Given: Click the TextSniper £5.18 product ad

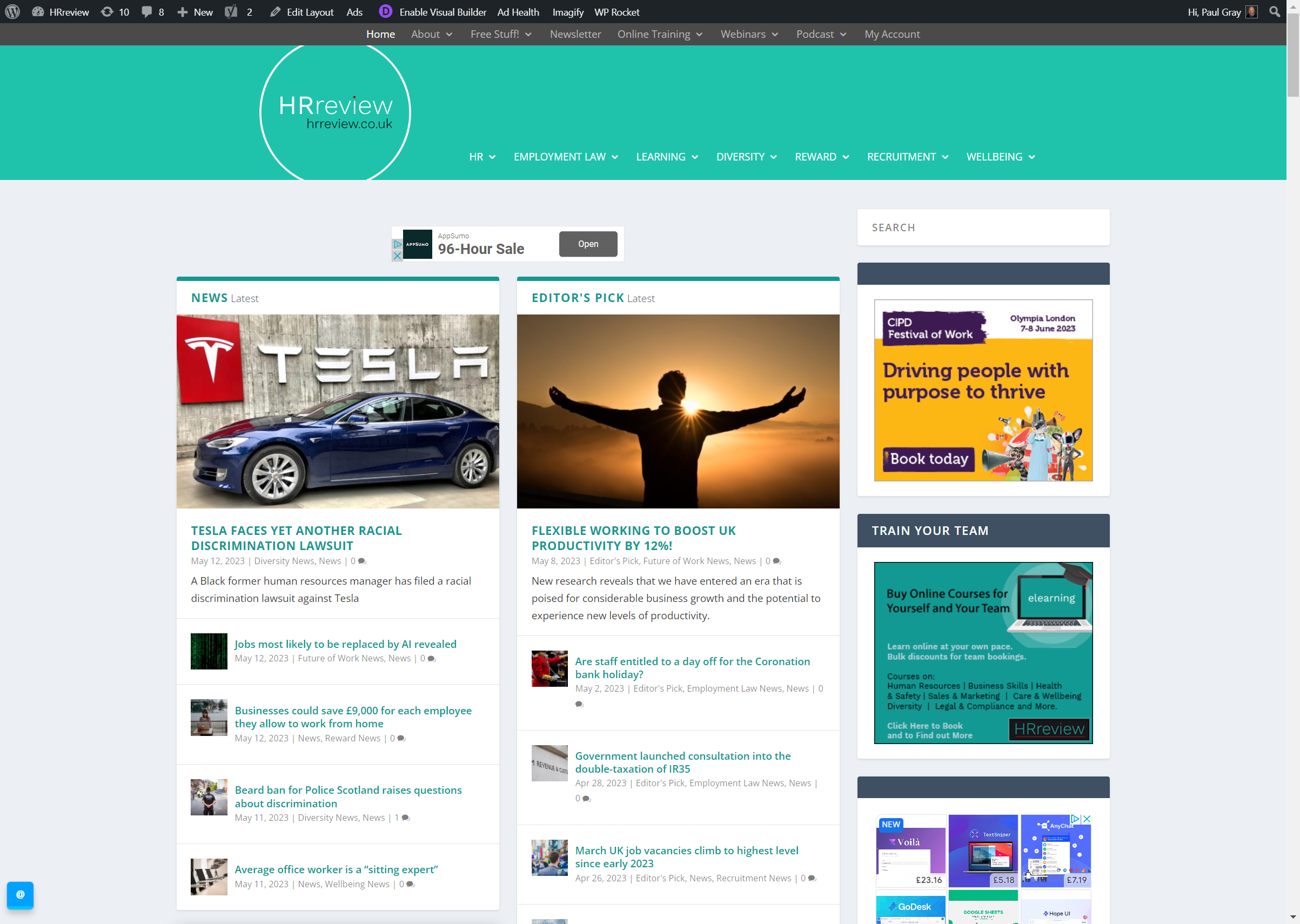Looking at the screenshot, I should point(983,851).
